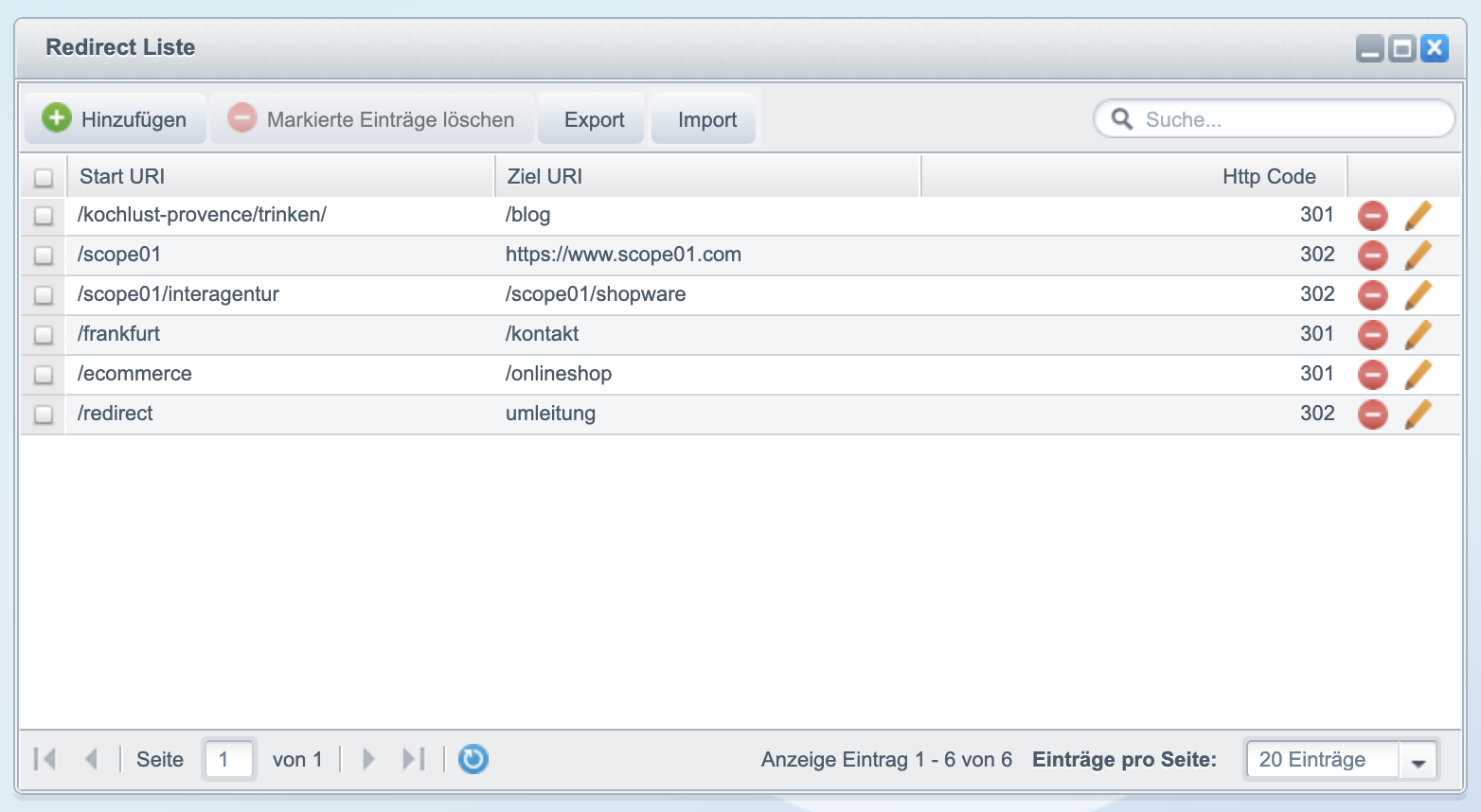Viewport: 1481px width, 812px height.
Task: Select the /frankfurt start URI cell
Action: tap(281, 335)
